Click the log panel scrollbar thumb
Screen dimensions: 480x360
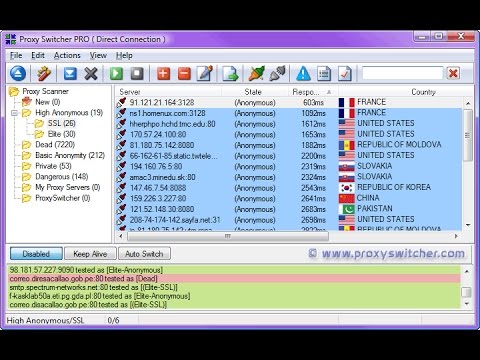[466, 292]
